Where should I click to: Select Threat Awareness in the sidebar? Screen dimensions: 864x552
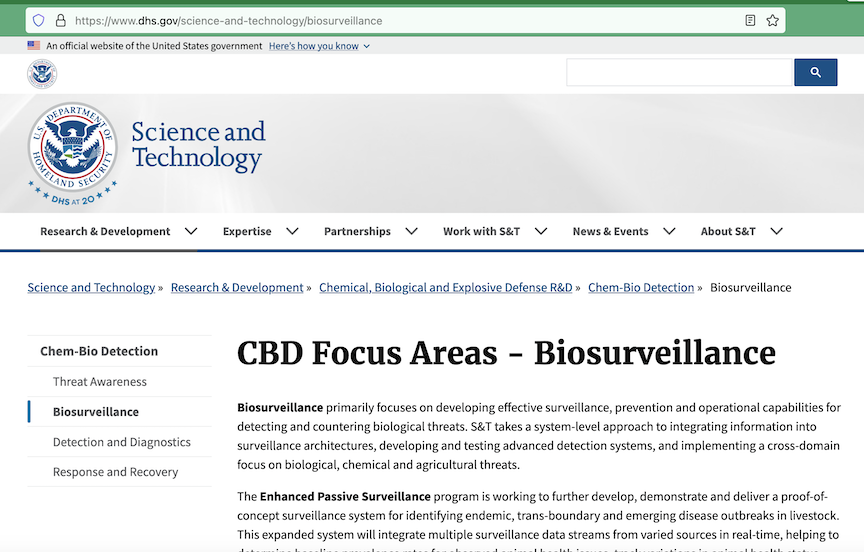click(100, 381)
